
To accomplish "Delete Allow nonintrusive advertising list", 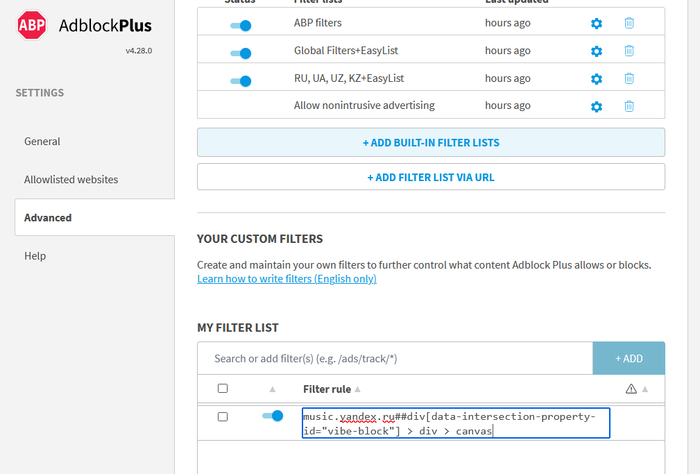I will point(629,106).
